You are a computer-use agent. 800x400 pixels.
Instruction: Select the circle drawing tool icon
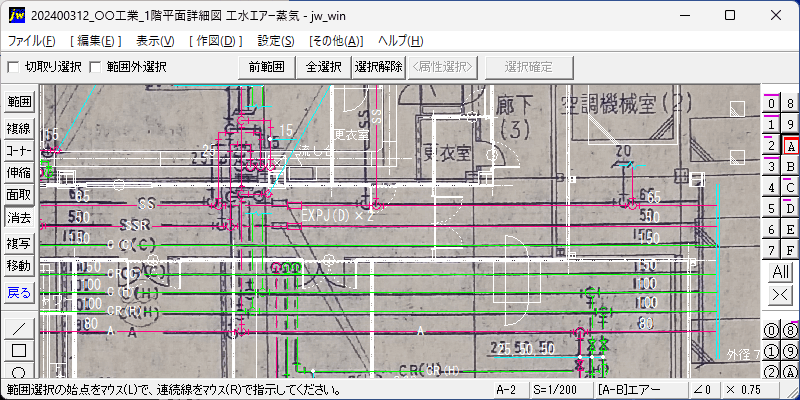pos(19,371)
